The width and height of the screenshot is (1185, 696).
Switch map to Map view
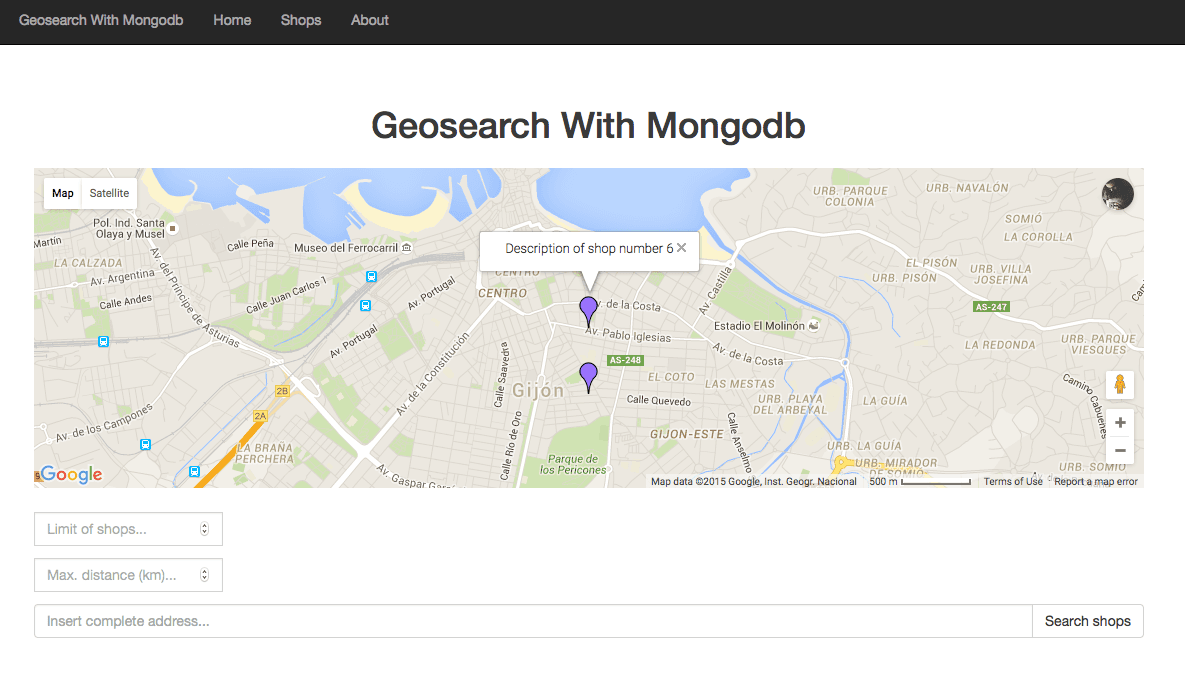point(63,193)
